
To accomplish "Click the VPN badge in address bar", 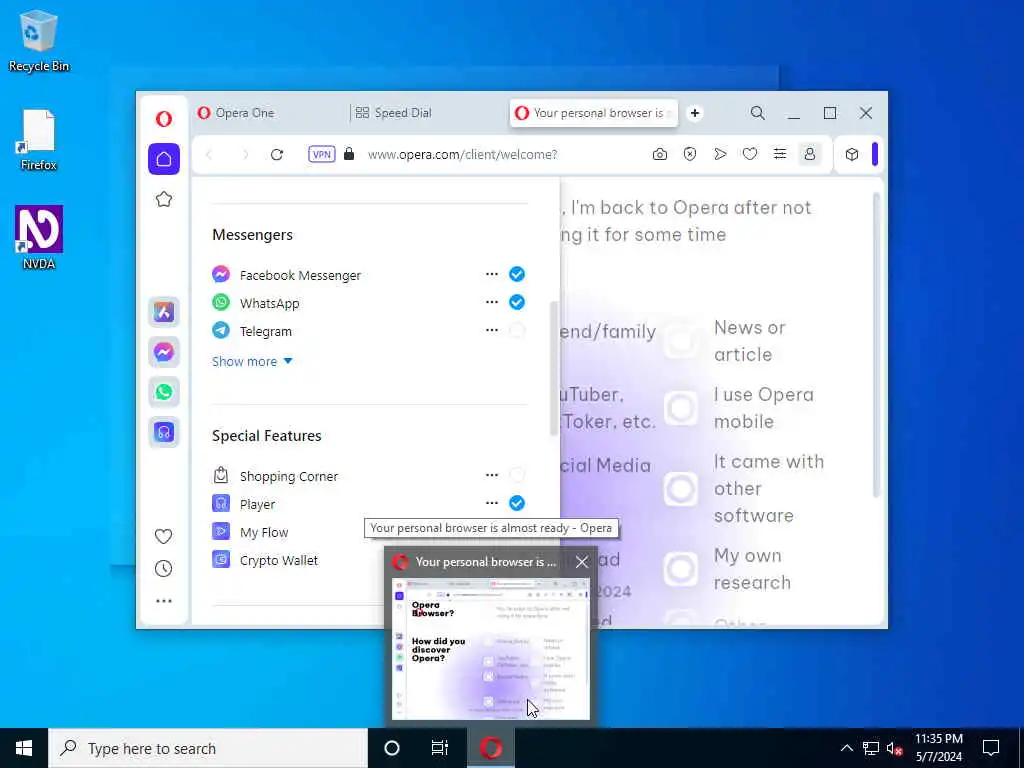I will 321,155.
